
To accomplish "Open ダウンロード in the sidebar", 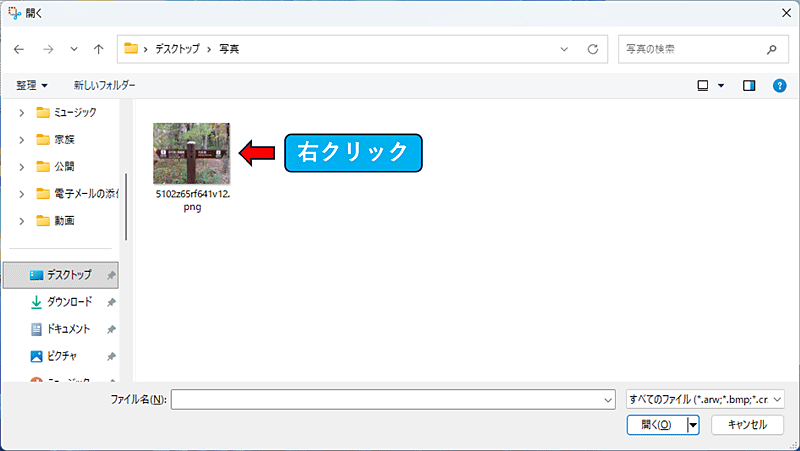I will click(x=69, y=301).
